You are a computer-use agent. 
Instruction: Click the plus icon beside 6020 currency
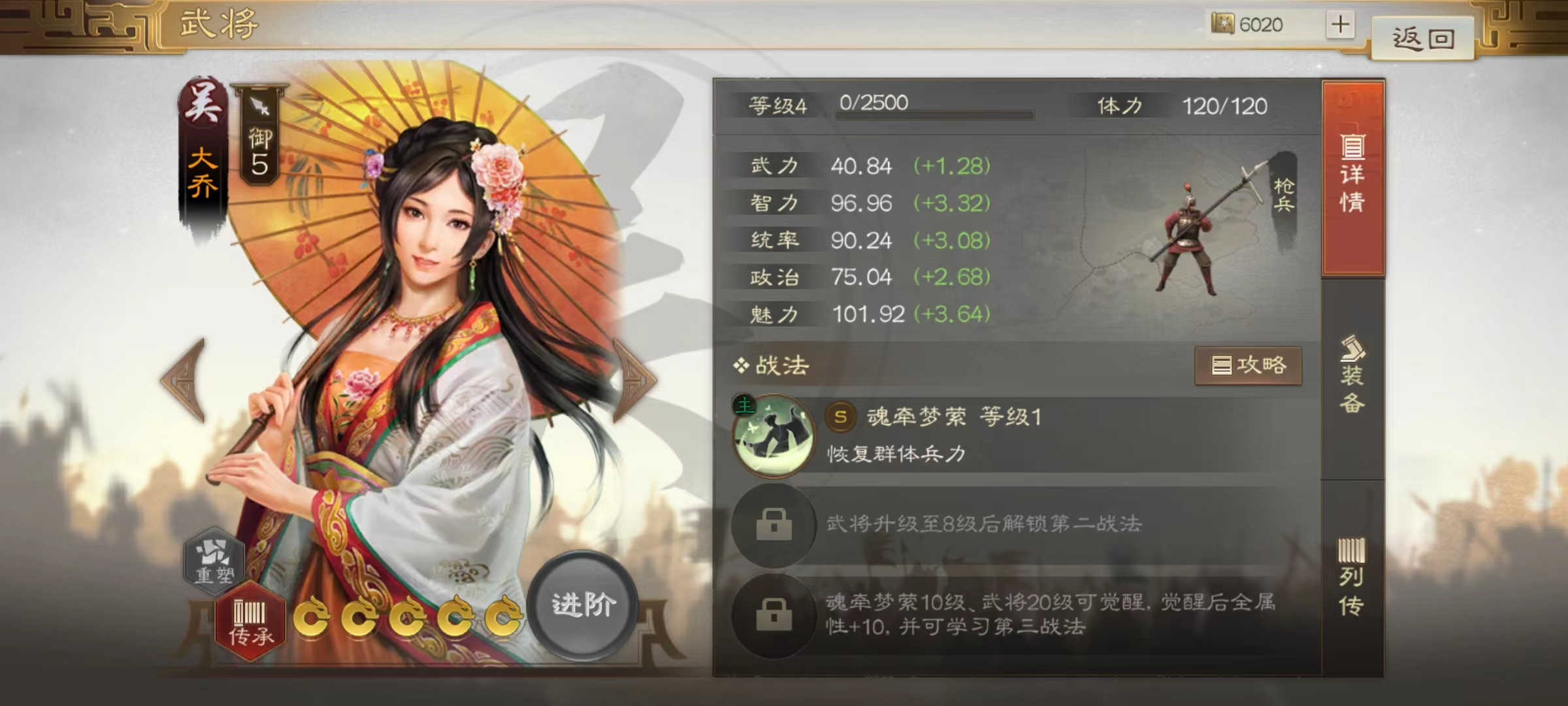[1340, 25]
